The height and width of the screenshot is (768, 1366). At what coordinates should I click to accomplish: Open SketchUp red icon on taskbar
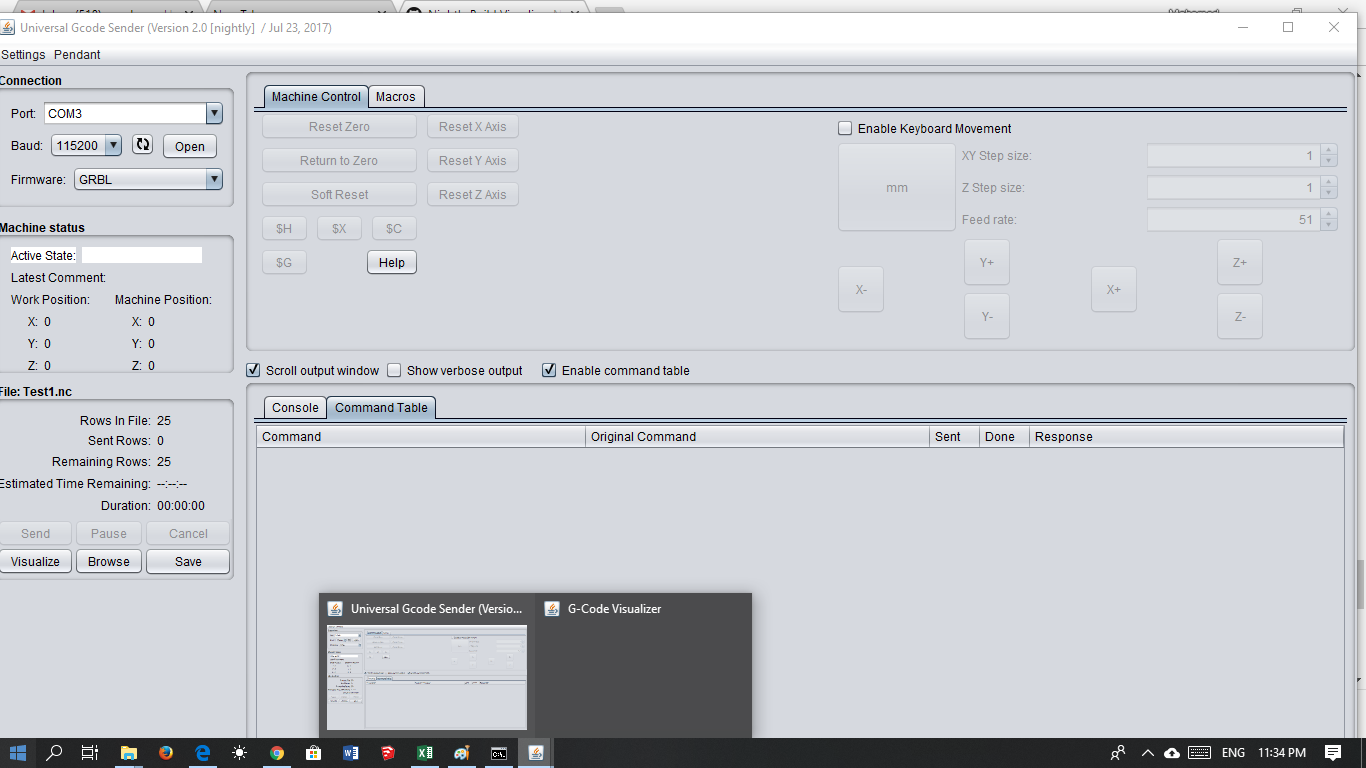click(x=388, y=753)
